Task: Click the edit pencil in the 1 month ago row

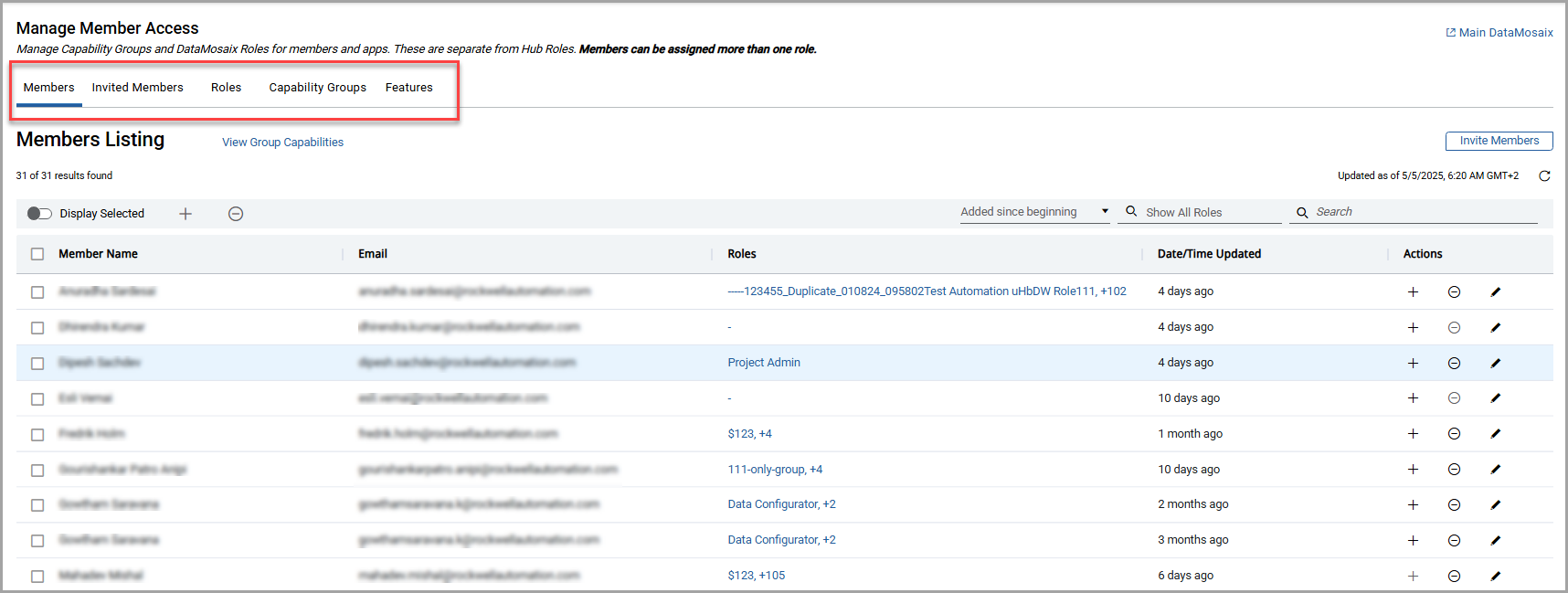Action: click(x=1495, y=434)
